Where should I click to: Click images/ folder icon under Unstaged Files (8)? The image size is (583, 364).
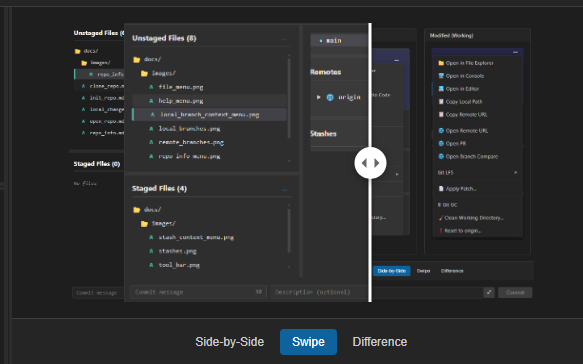tap(144, 73)
